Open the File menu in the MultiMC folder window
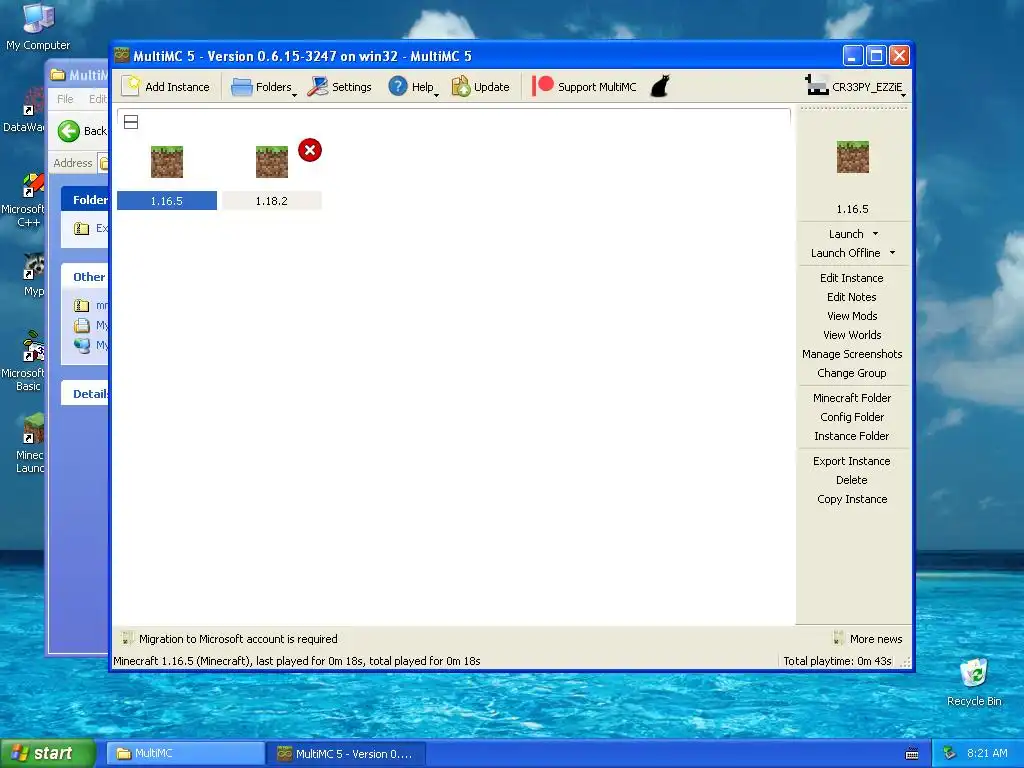This screenshot has width=1024, height=768. (x=65, y=99)
